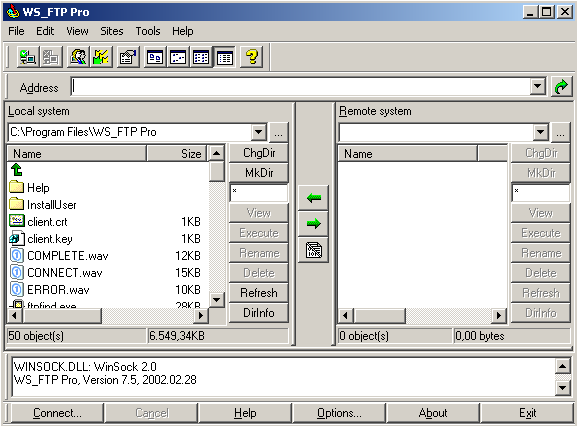Click the local list horizontal scroll right arrow

[201, 315]
